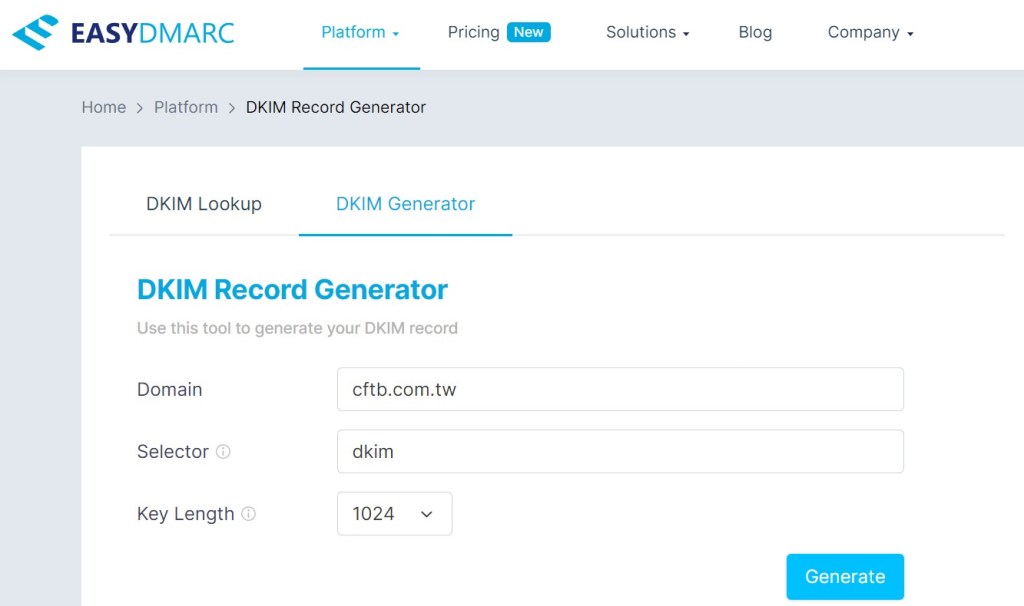Switch to the DKIM Lookup tab
1024x606 pixels.
pyautogui.click(x=204, y=204)
